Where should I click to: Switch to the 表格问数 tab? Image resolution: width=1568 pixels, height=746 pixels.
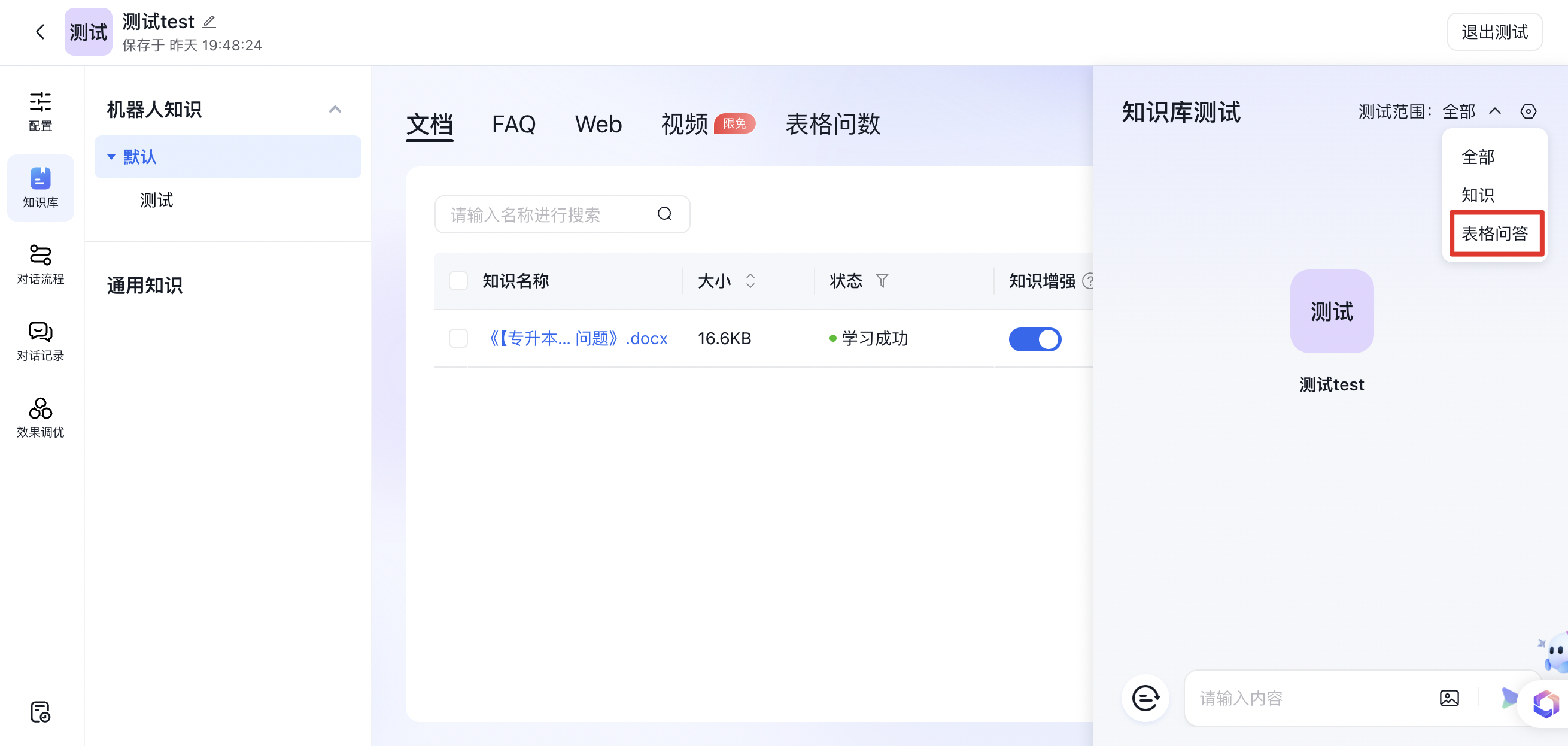pos(832,124)
